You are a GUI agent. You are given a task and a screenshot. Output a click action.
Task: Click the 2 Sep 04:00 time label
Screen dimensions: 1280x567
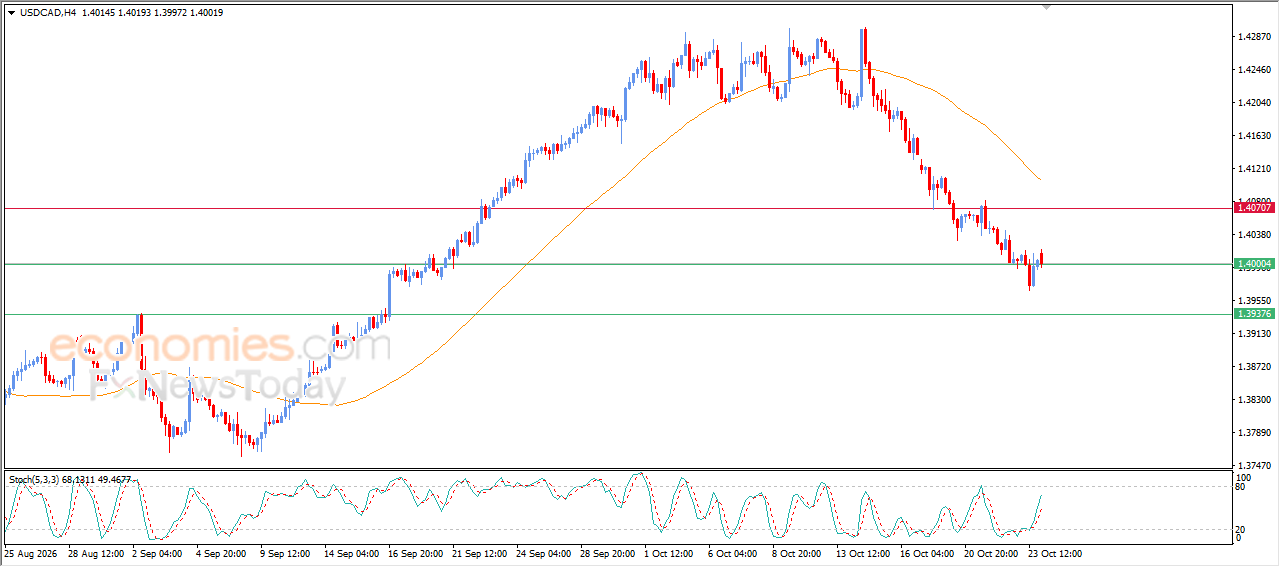point(157,553)
